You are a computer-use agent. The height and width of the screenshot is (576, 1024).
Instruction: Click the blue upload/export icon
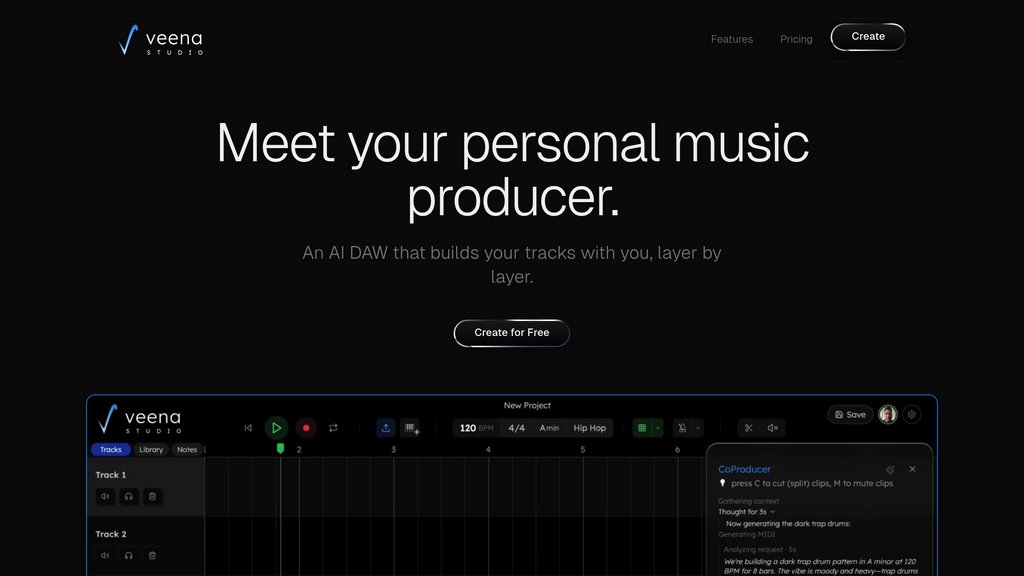pyautogui.click(x=386, y=428)
